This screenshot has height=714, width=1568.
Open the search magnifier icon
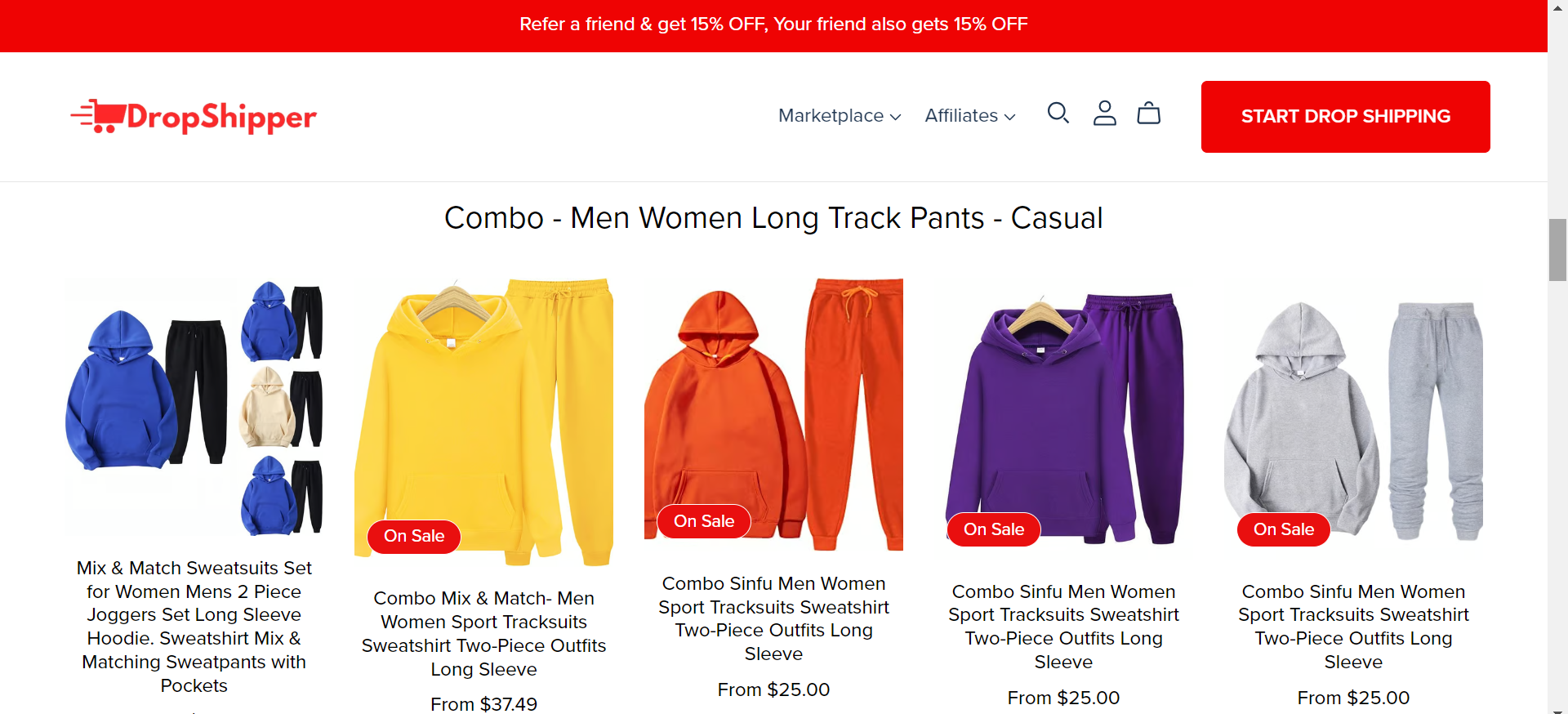coord(1058,113)
